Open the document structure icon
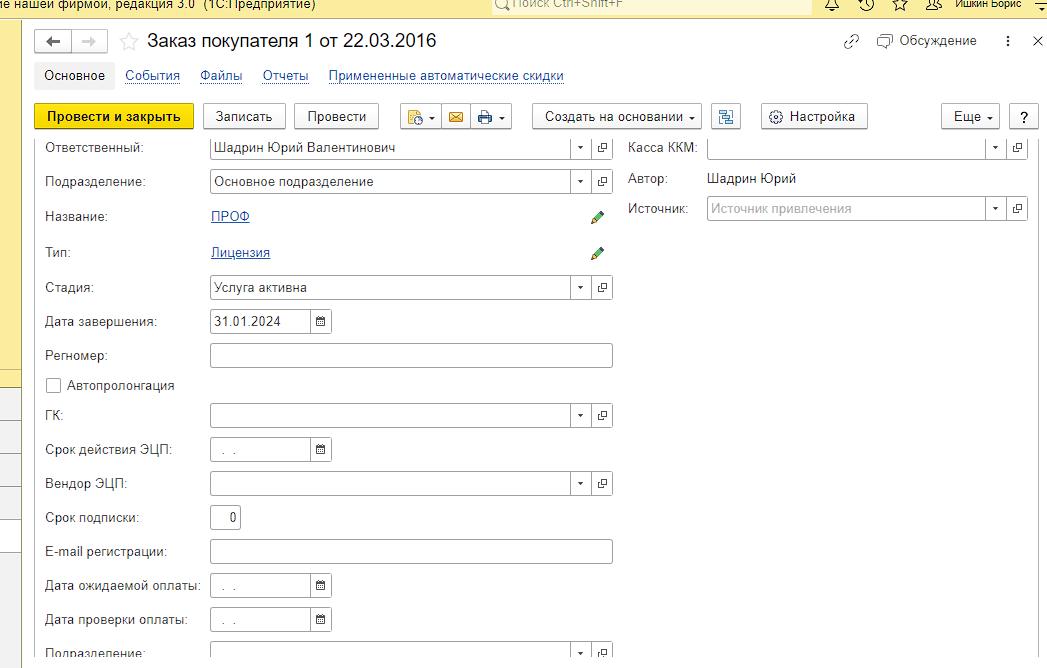Screen dimensions: 1047x668 (726, 117)
